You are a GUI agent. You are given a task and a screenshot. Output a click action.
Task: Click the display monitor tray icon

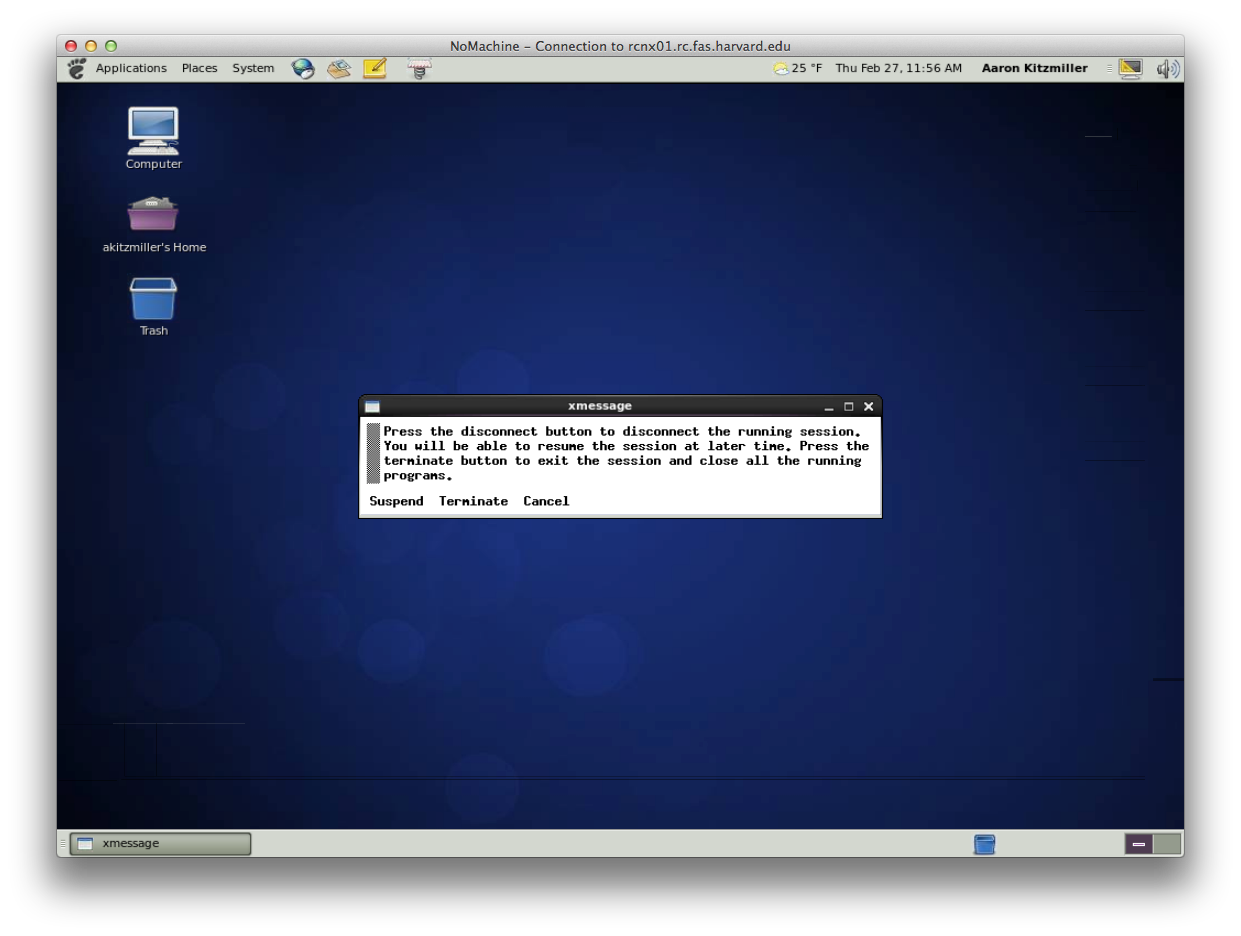coord(1130,68)
